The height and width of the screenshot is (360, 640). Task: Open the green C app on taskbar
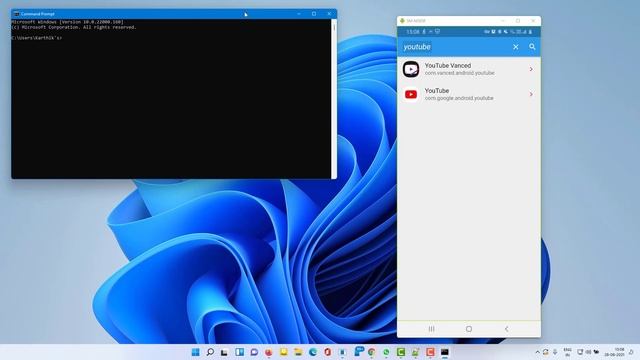(401, 352)
